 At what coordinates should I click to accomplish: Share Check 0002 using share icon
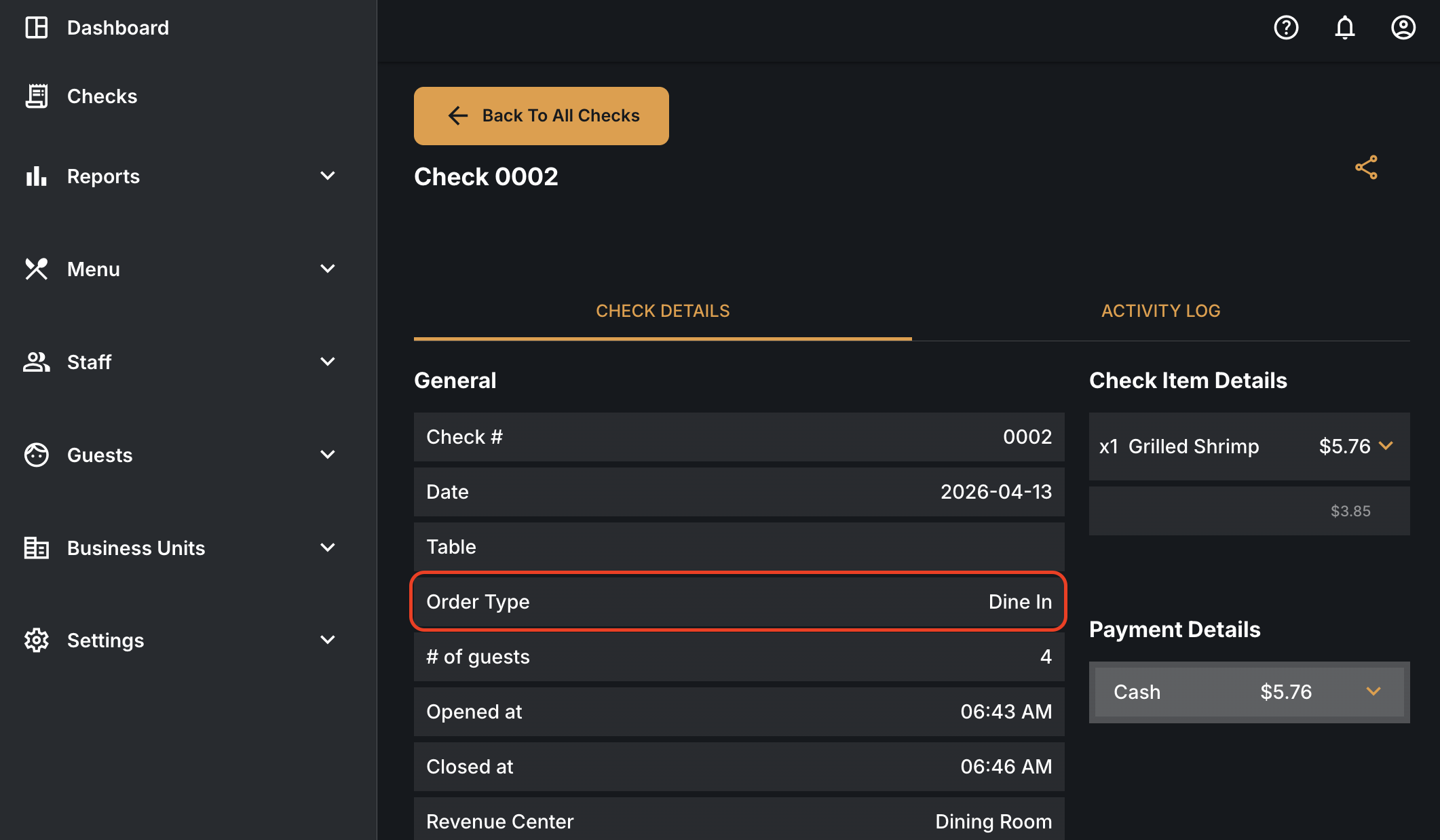(x=1366, y=168)
